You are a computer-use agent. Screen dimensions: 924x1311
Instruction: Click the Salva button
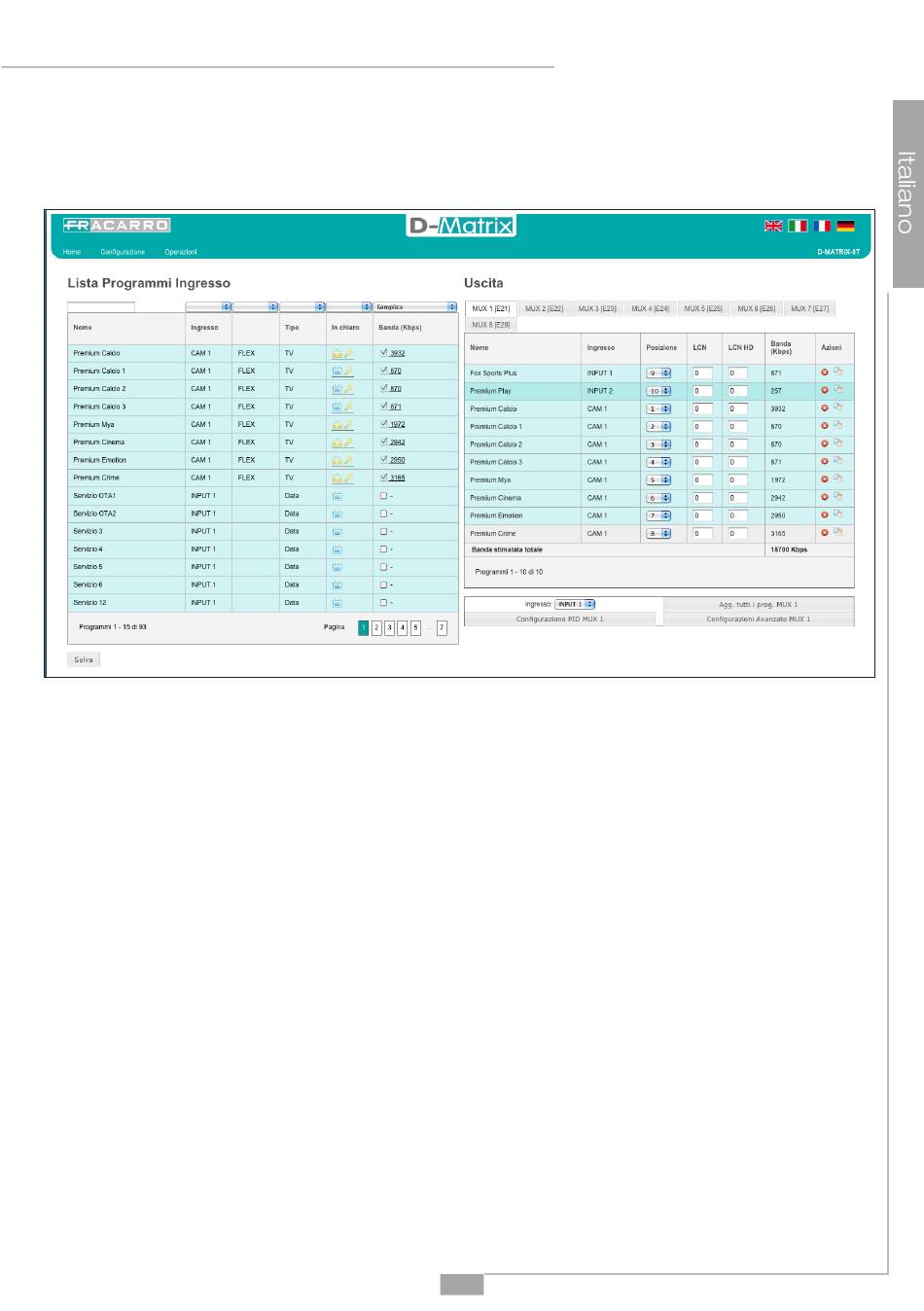coord(84,659)
